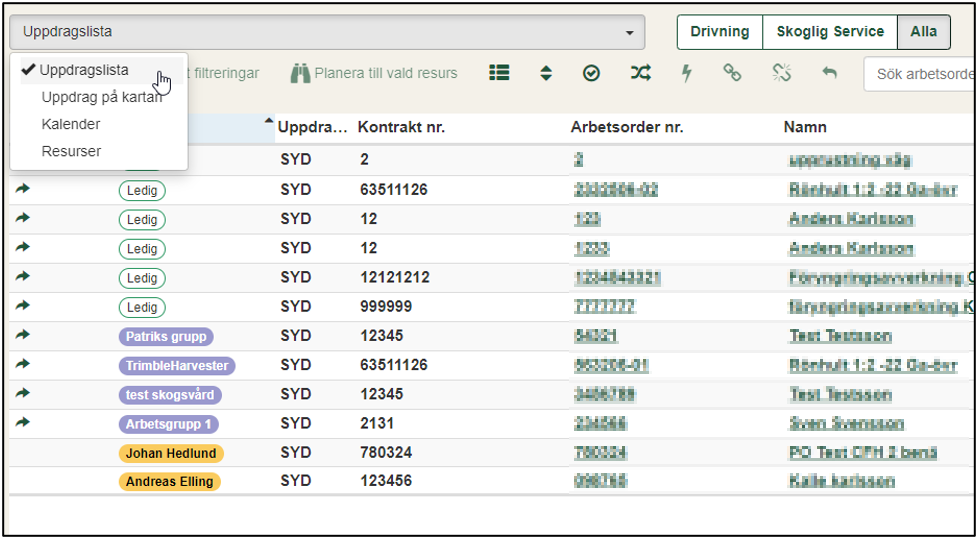Sort by the Kontrakt nr. column header

tap(401, 128)
